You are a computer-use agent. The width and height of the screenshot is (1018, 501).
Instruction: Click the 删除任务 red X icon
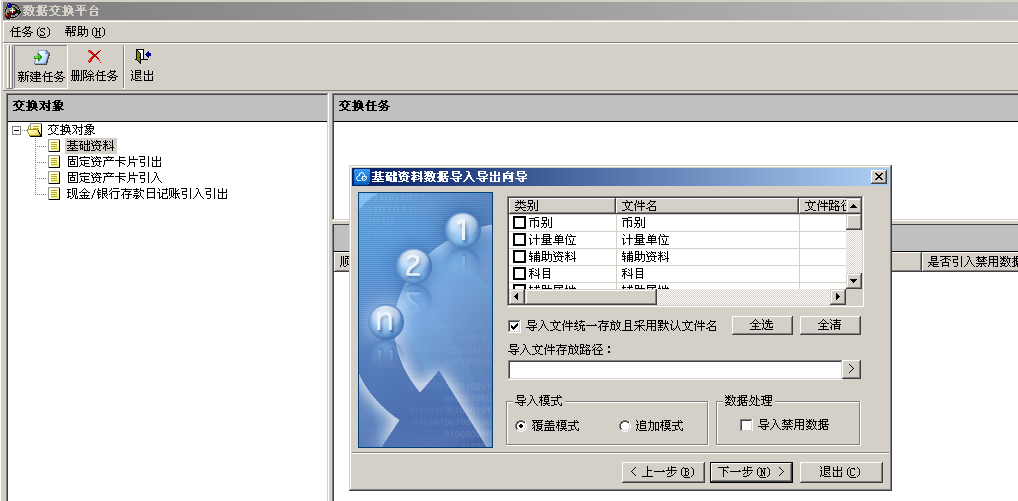point(94,58)
